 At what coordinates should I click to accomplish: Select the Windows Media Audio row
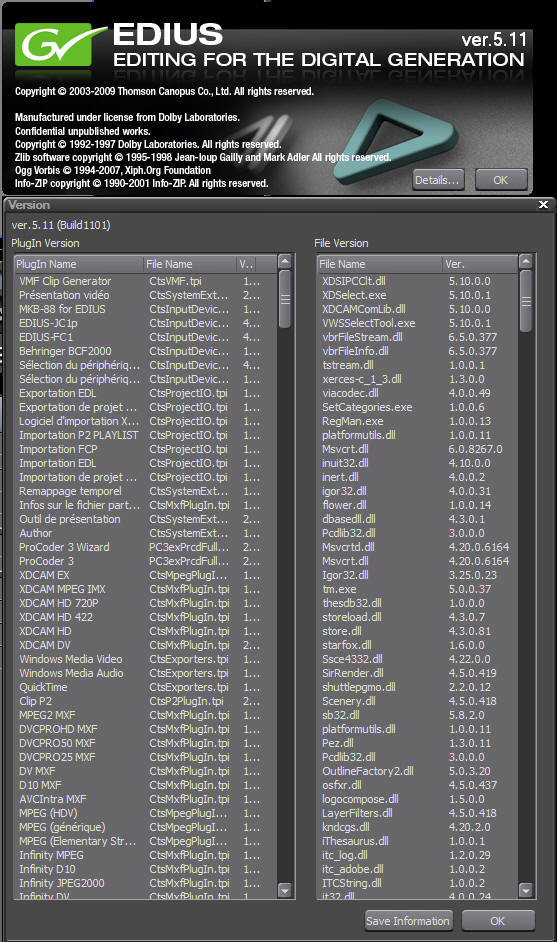click(145, 673)
